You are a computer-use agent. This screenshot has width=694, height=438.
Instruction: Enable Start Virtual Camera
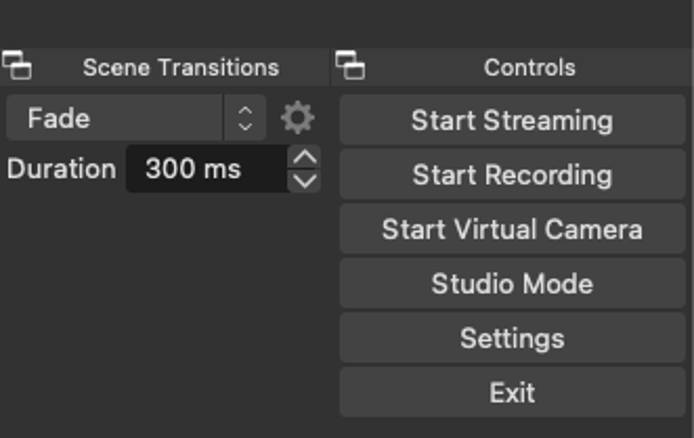pyautogui.click(x=512, y=229)
